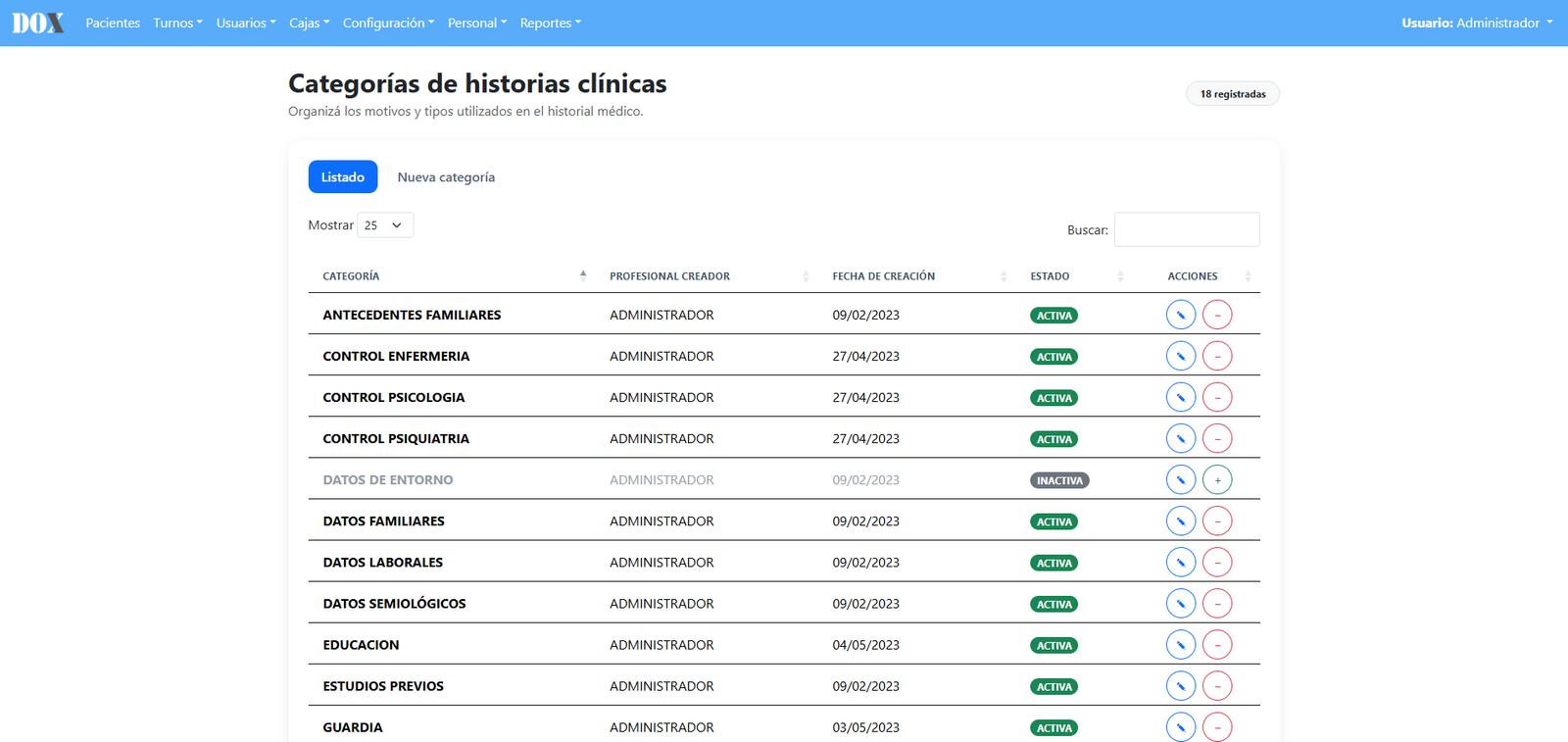Image resolution: width=1568 pixels, height=742 pixels.
Task: Expand the Configuración menu
Action: [x=388, y=23]
